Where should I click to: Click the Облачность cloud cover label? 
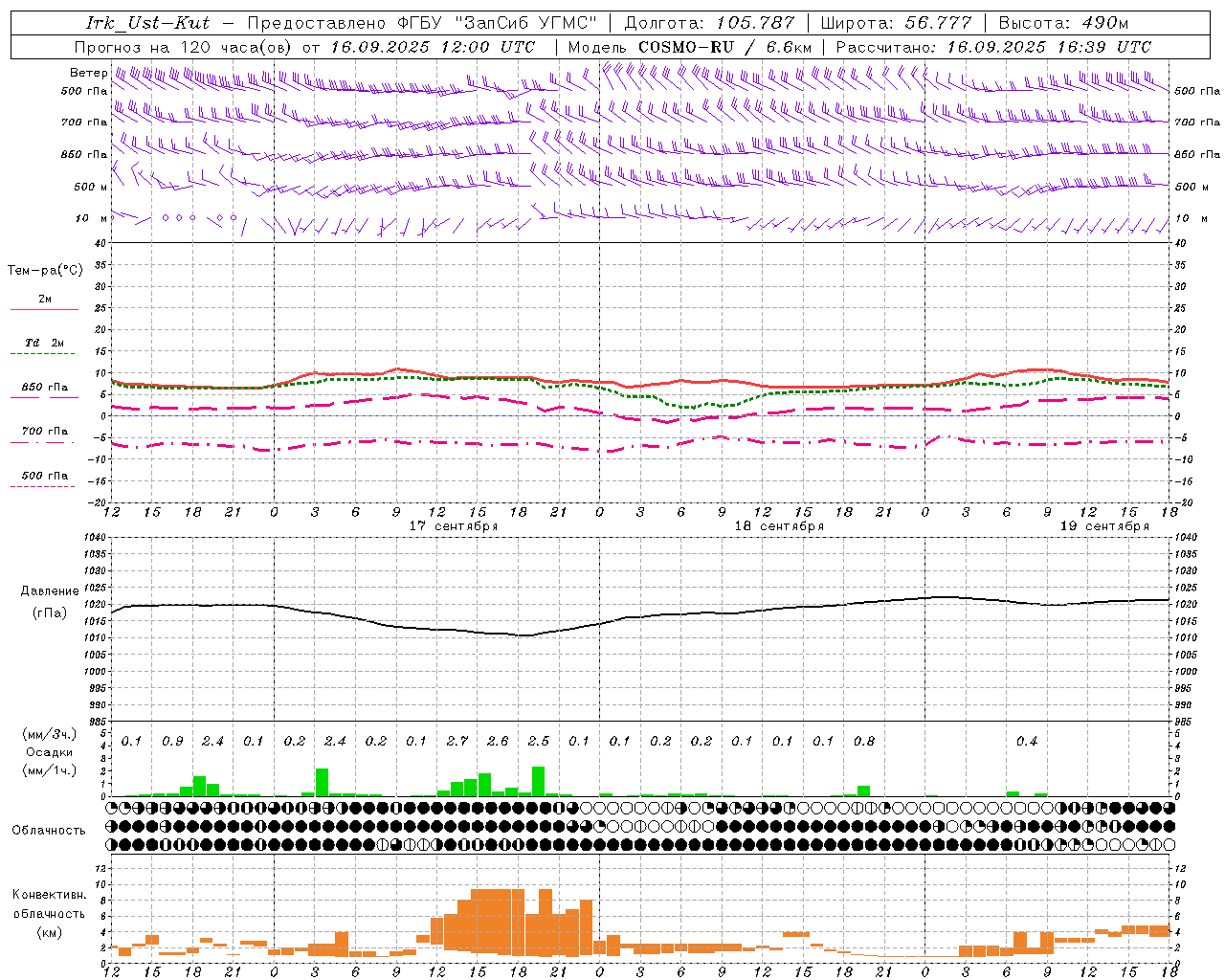[49, 831]
